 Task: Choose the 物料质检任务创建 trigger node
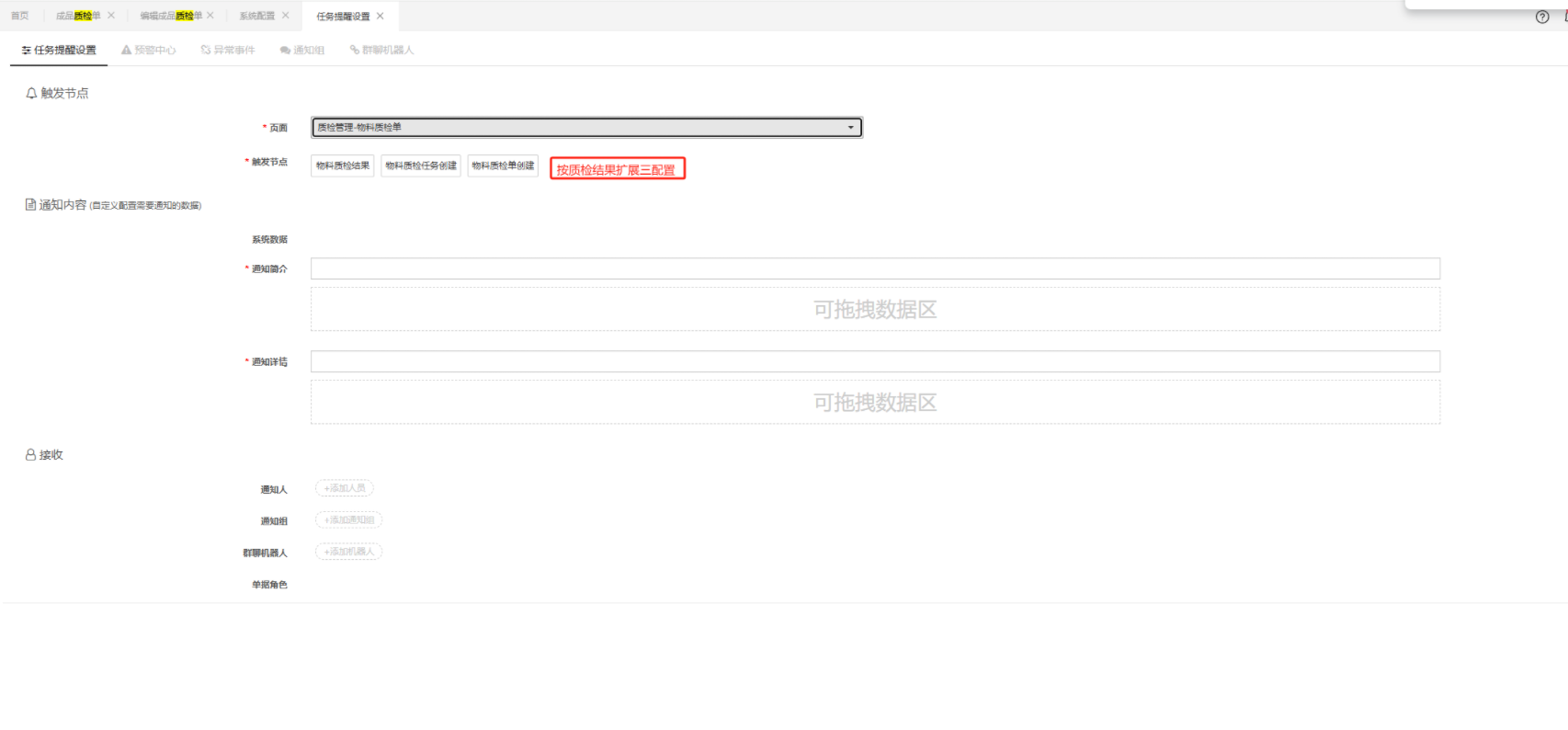pyautogui.click(x=421, y=166)
